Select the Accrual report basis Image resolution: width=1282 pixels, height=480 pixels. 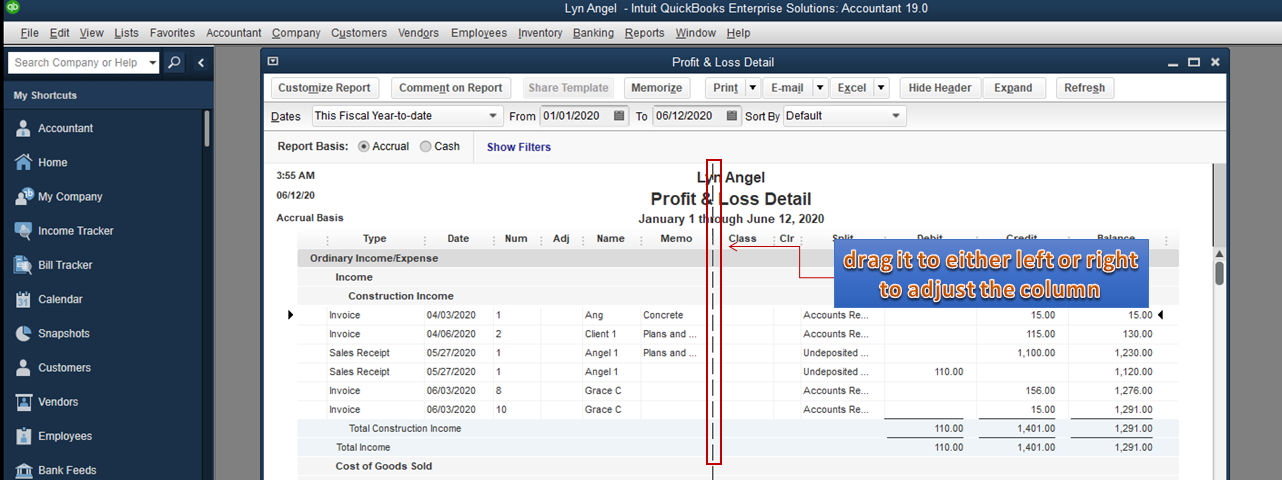point(363,147)
